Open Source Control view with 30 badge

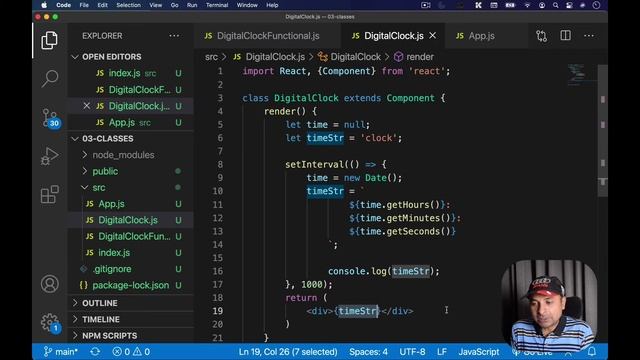(50, 118)
